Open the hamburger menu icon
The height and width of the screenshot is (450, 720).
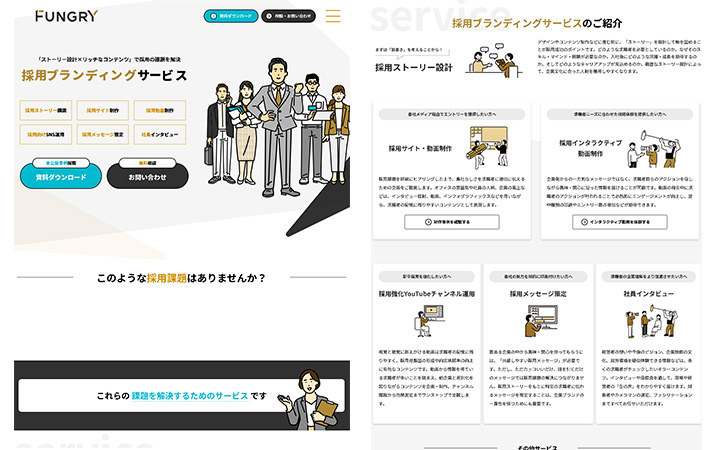coord(333,16)
